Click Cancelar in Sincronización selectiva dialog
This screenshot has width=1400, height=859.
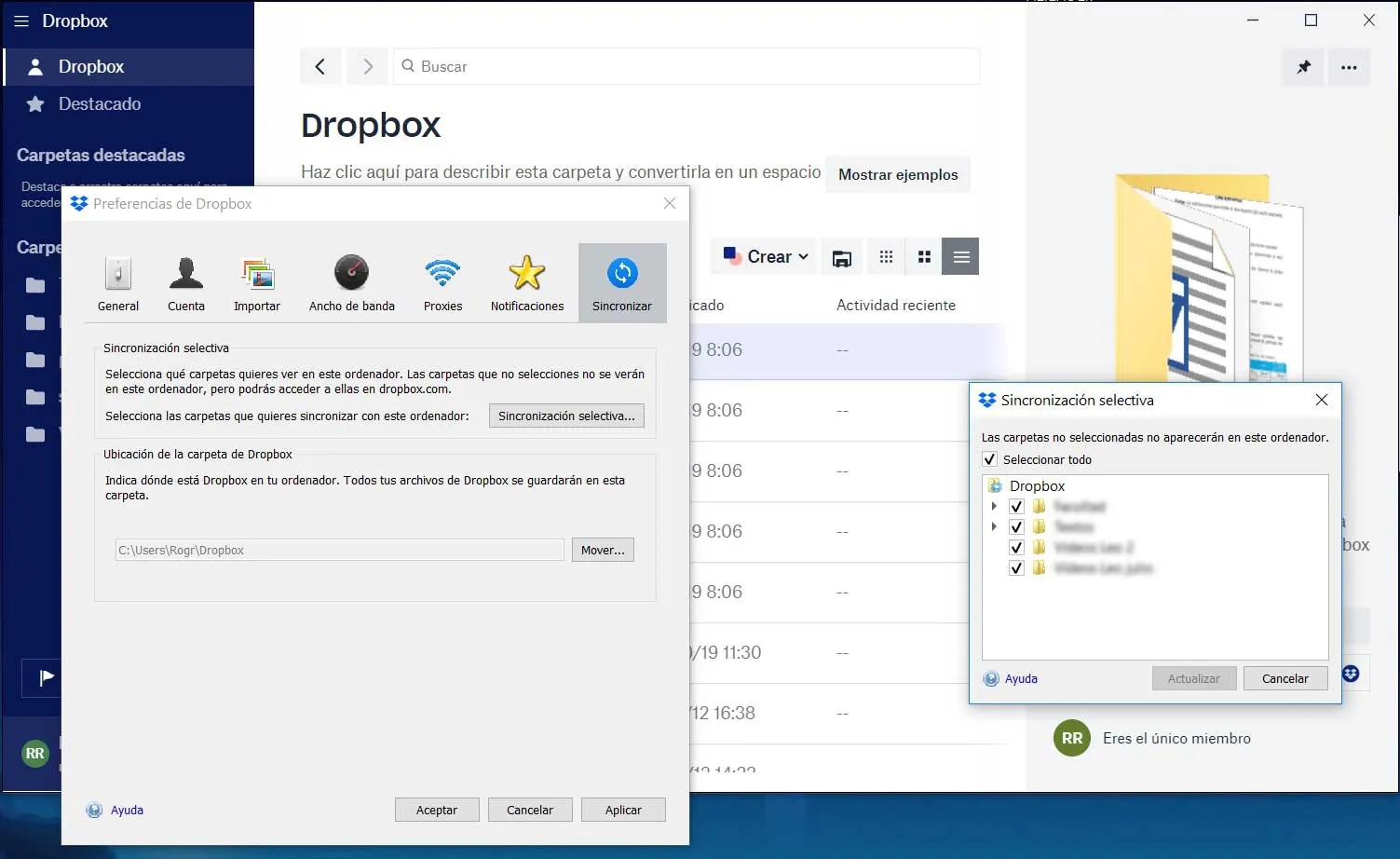pos(1285,678)
